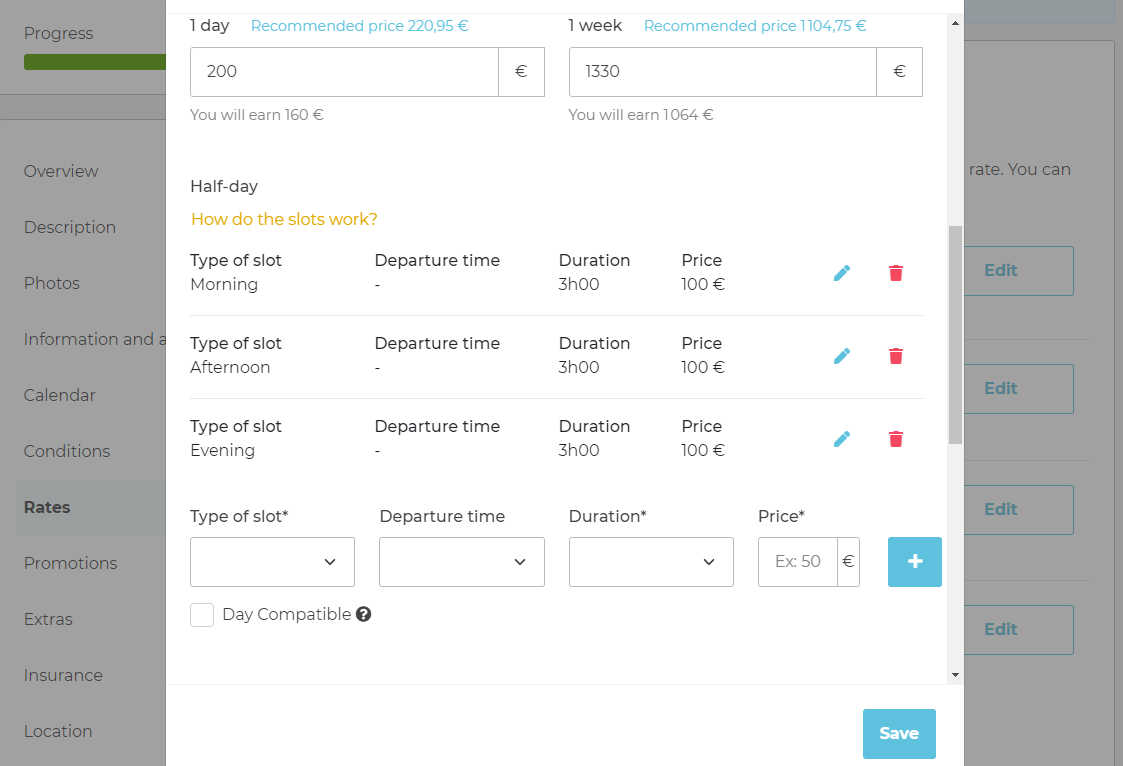Delete the Afternoon half-day slot
Screen dimensions: 1123x766
(896, 355)
